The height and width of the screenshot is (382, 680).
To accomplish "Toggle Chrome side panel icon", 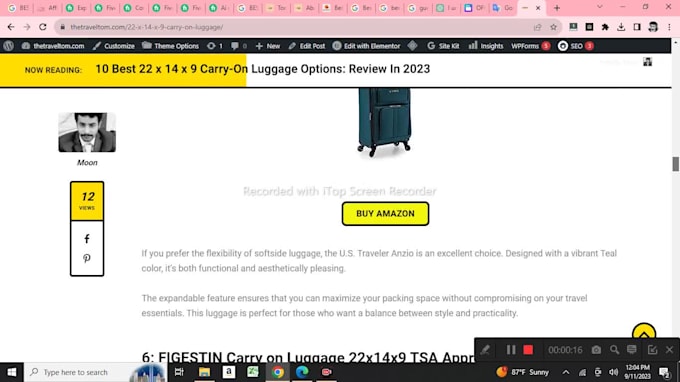I will click(x=637, y=27).
